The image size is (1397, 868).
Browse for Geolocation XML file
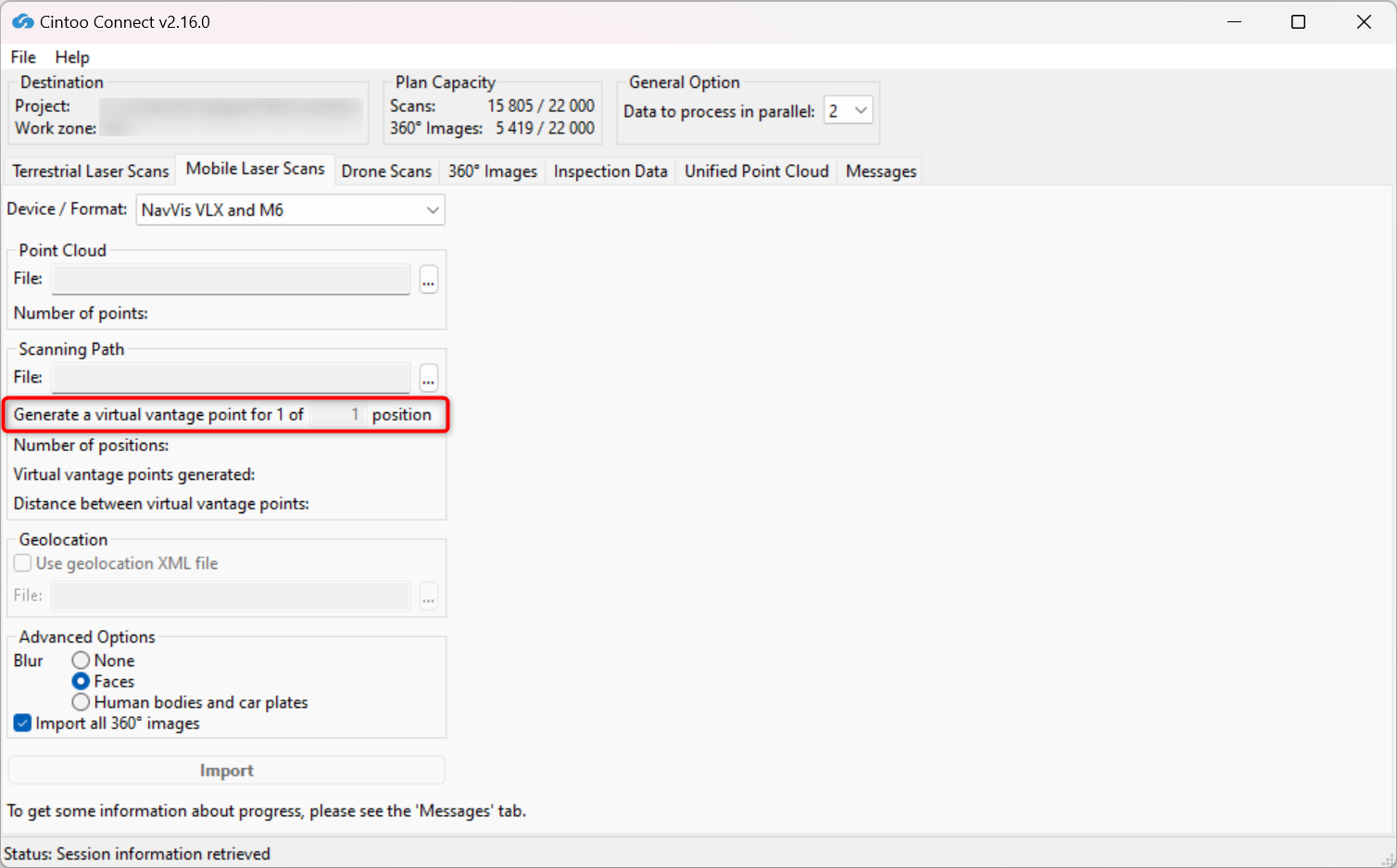coord(428,596)
